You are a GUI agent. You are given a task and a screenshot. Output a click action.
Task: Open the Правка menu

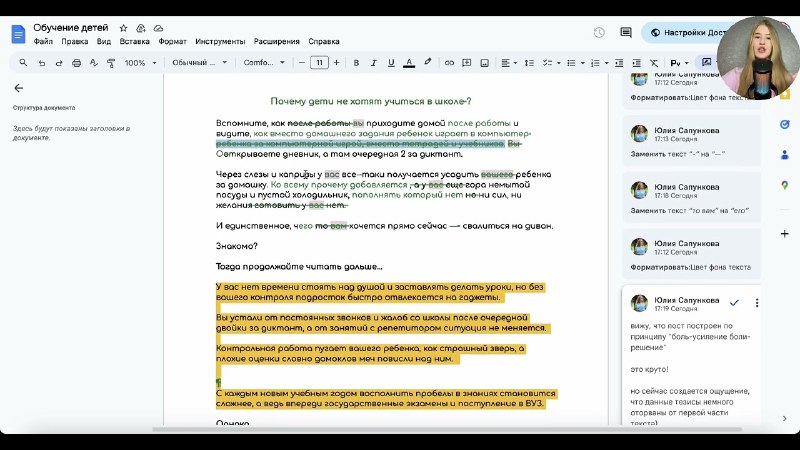point(74,41)
